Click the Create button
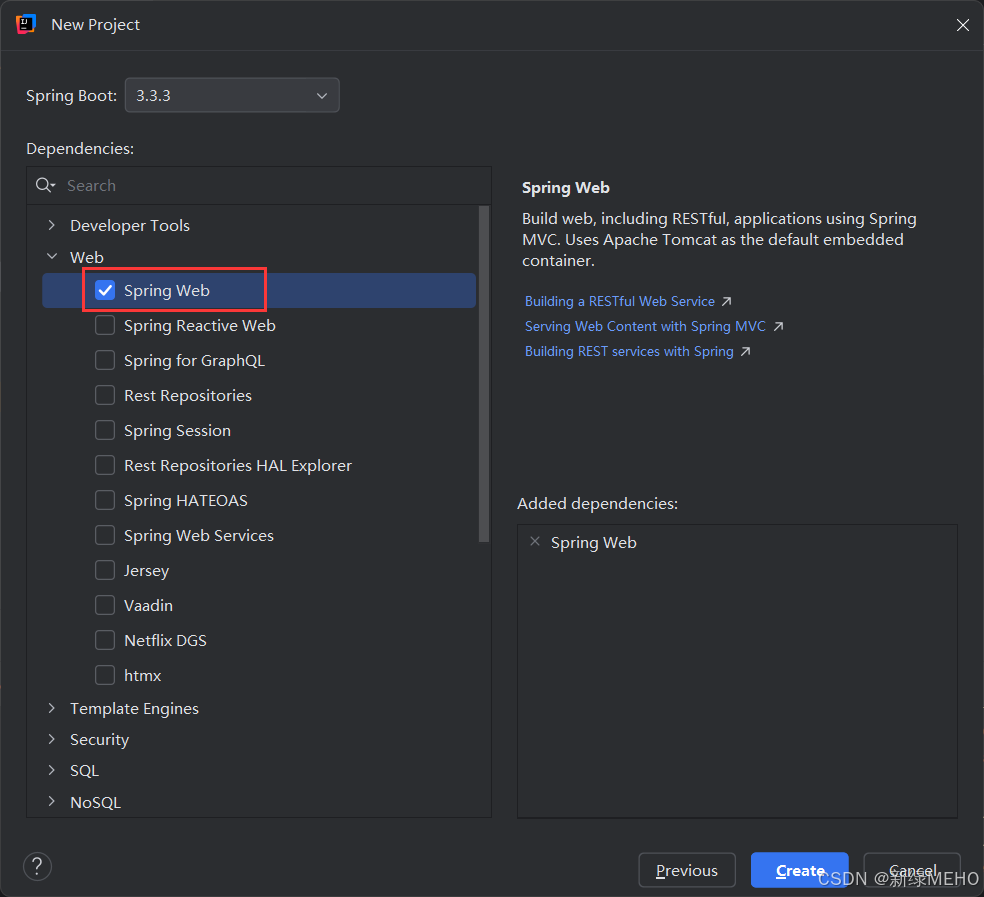The height and width of the screenshot is (897, 984). [800, 870]
